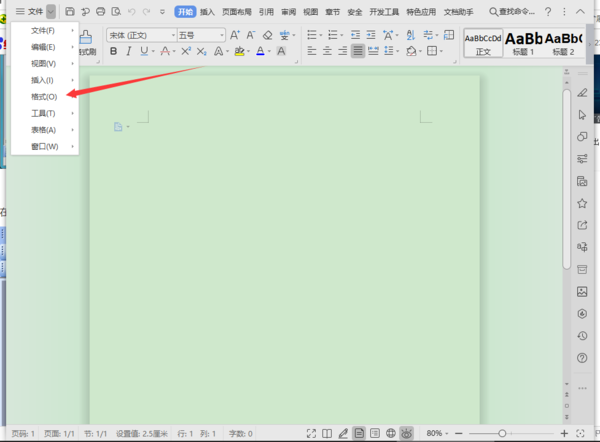Toggle Superscript formatting

186,51
